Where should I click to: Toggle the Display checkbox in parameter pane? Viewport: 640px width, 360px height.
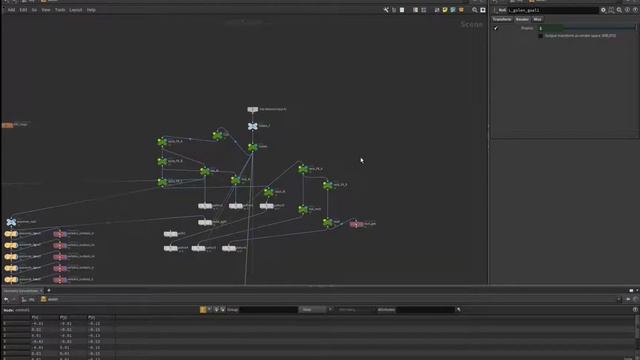click(496, 28)
